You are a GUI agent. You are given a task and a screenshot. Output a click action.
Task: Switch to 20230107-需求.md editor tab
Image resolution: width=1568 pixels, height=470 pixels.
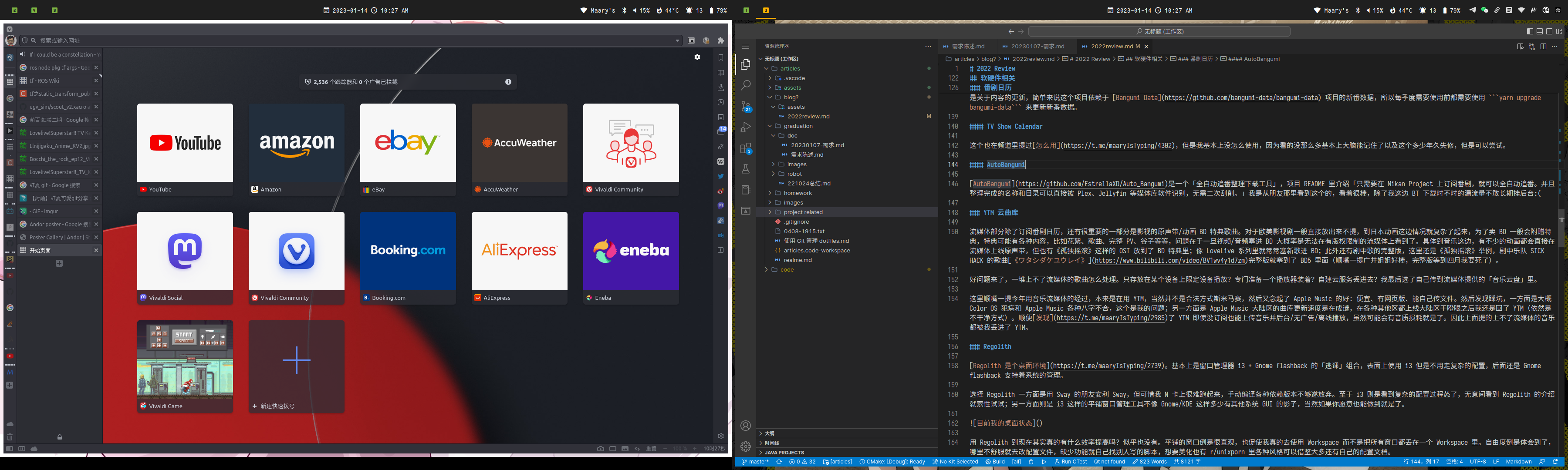pyautogui.click(x=1037, y=46)
